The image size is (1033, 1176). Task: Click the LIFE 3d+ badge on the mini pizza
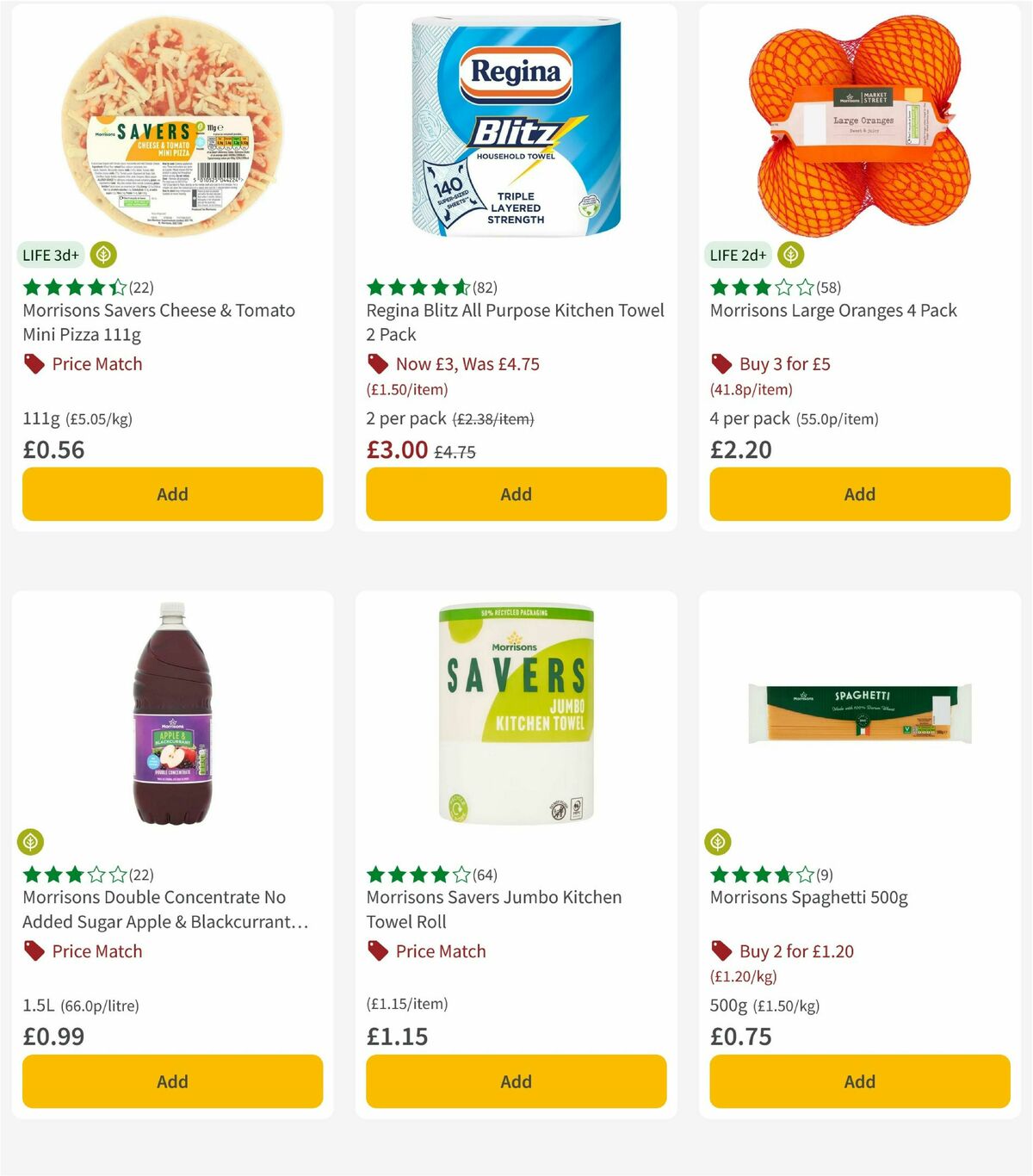pyautogui.click(x=48, y=255)
